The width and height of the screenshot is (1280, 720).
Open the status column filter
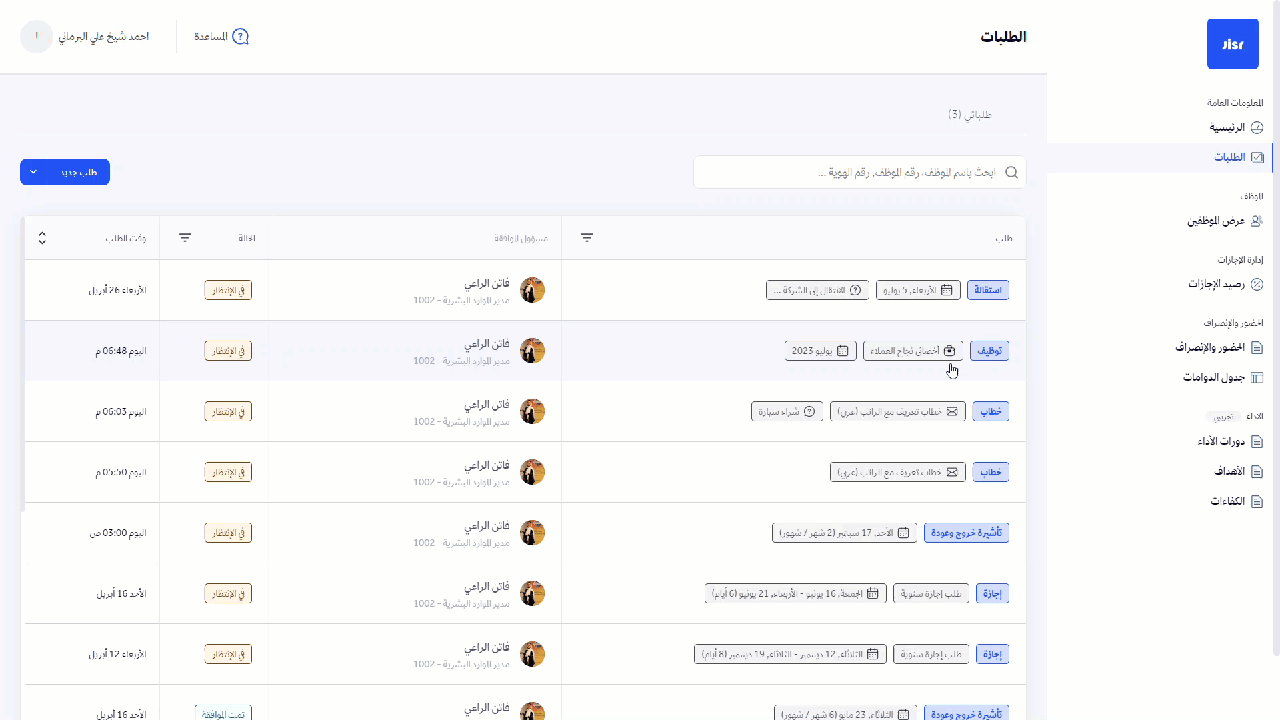pyautogui.click(x=185, y=238)
